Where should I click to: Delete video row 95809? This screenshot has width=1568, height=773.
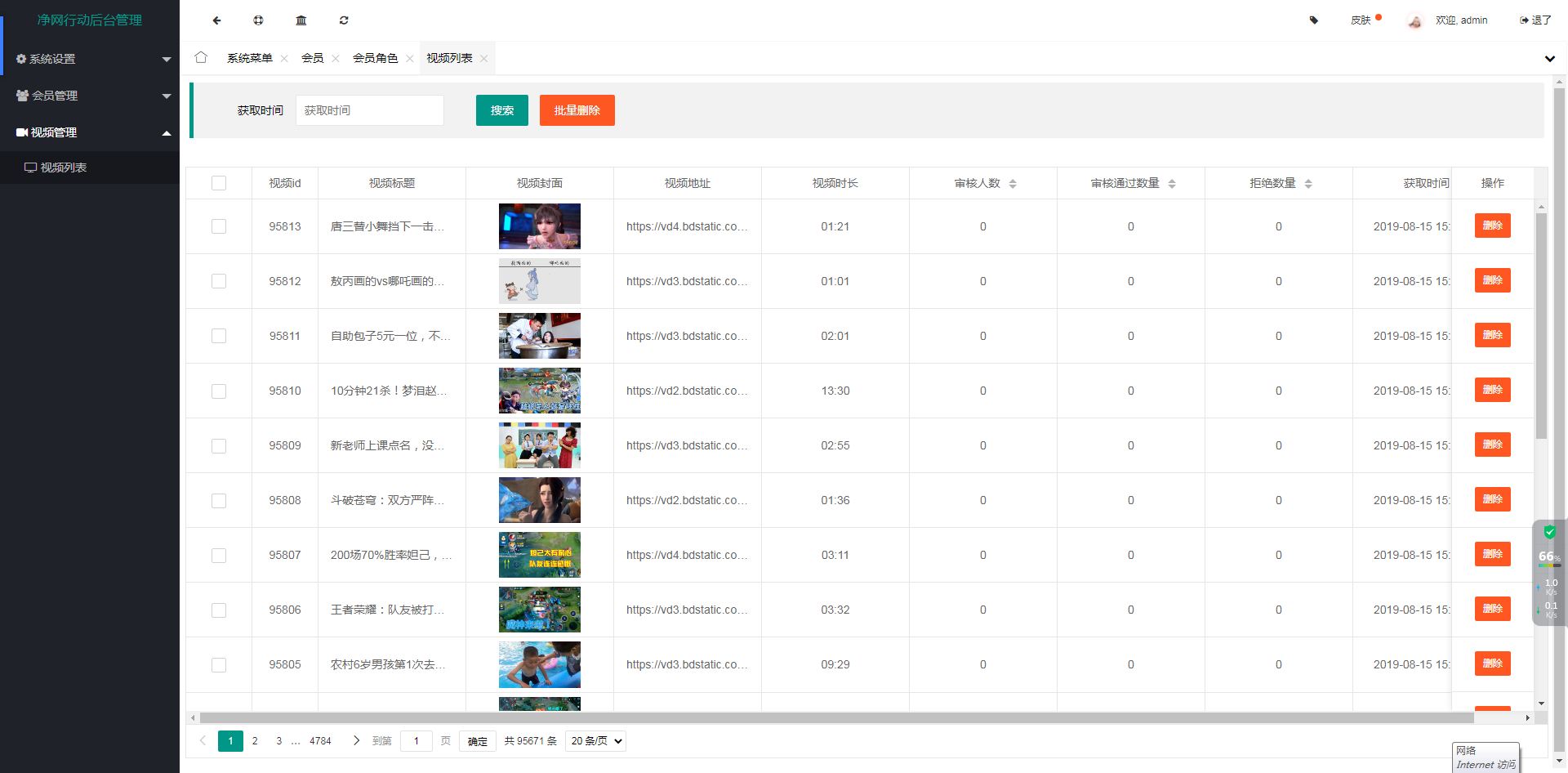[1493, 445]
